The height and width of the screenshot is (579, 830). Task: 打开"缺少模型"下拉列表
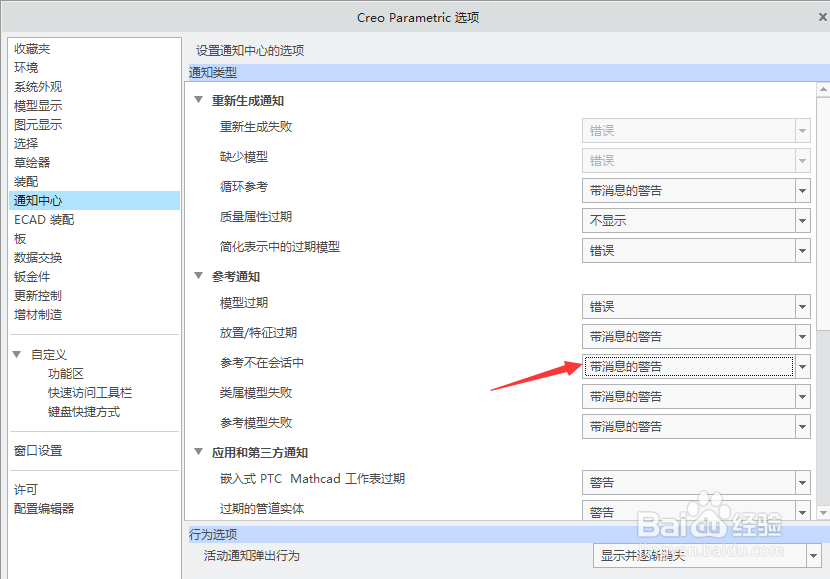pos(804,160)
